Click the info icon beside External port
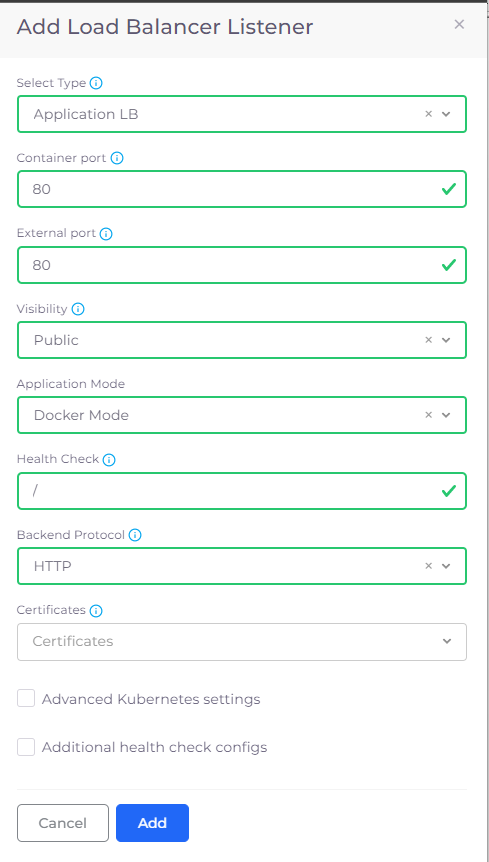The image size is (489, 862). pos(106,234)
